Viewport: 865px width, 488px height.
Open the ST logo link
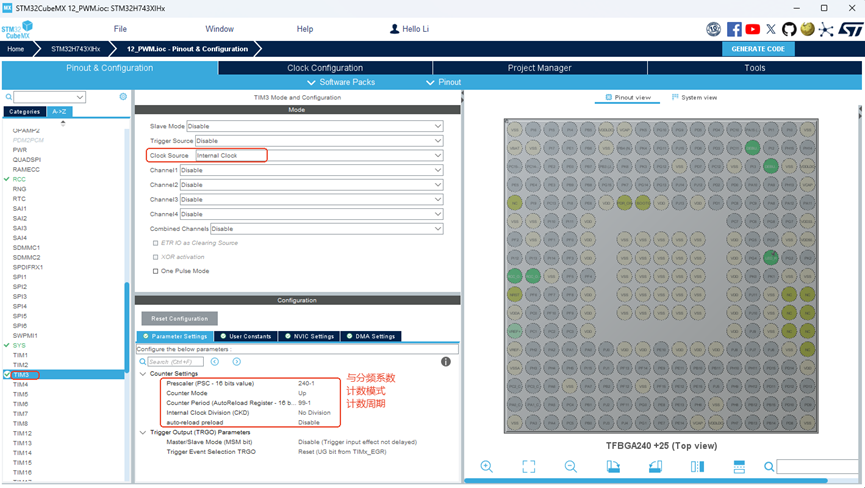(850, 29)
